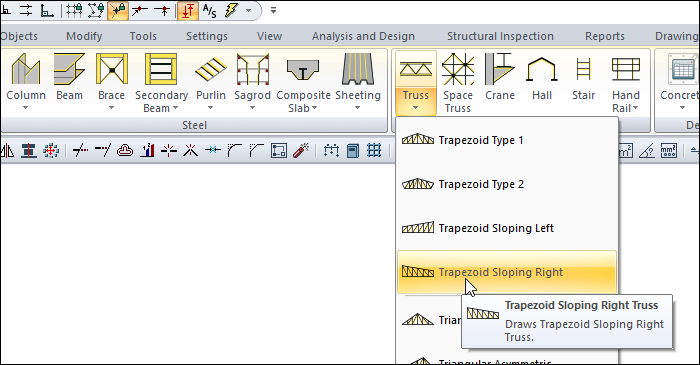Toggle the highlighted red up-down arrows button
The height and width of the screenshot is (365, 700).
pos(188,10)
